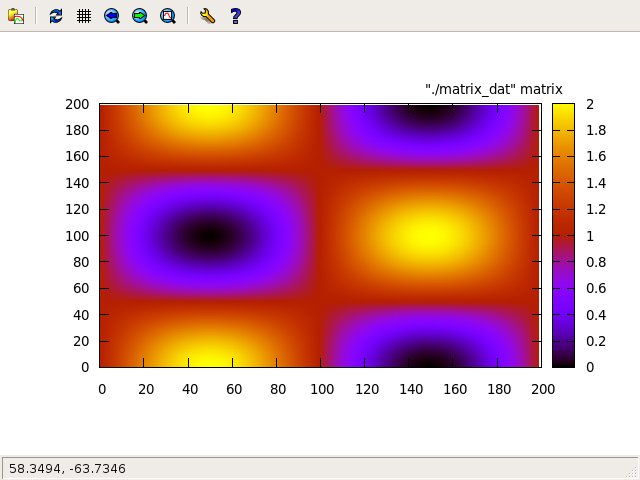Open the help question mark
Image resolution: width=640 pixels, height=480 pixels.
click(236, 16)
